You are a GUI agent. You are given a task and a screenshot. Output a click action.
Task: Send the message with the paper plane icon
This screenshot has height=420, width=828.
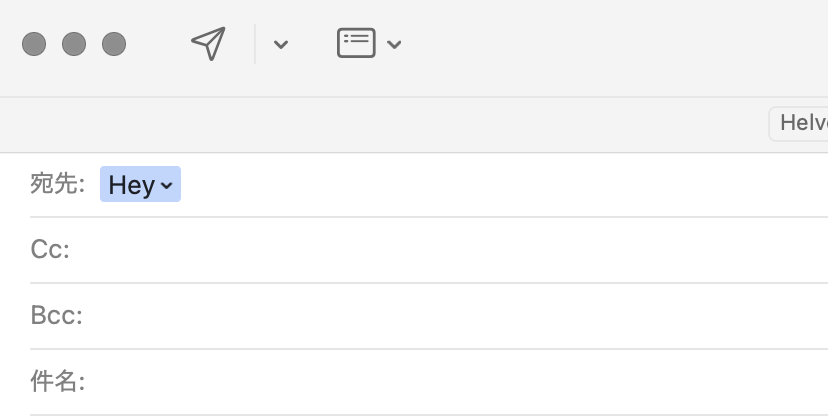[x=208, y=44]
